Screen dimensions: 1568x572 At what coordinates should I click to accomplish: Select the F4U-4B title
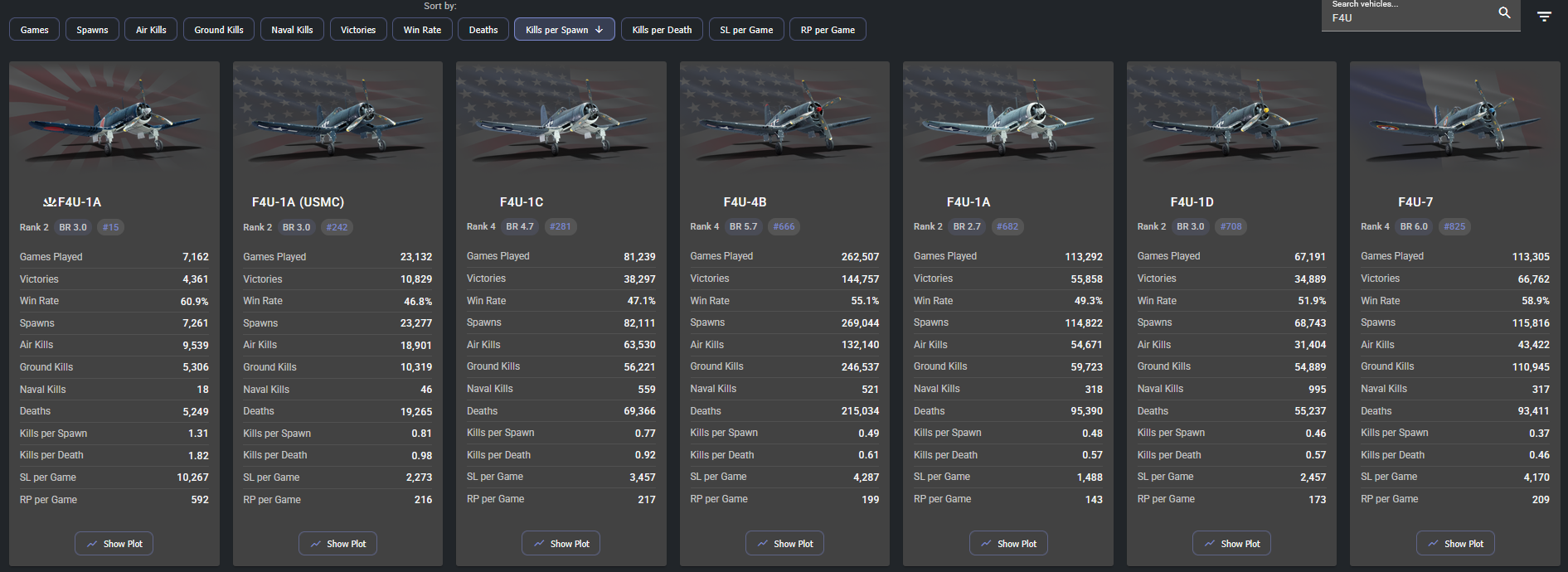tap(745, 202)
